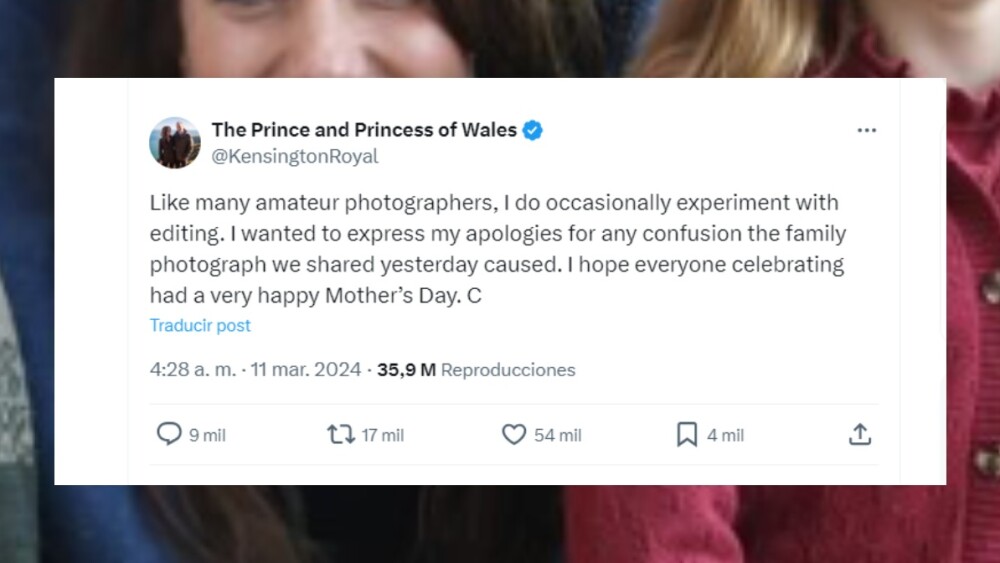Click the "54 mil" likes count

[x=557, y=435]
